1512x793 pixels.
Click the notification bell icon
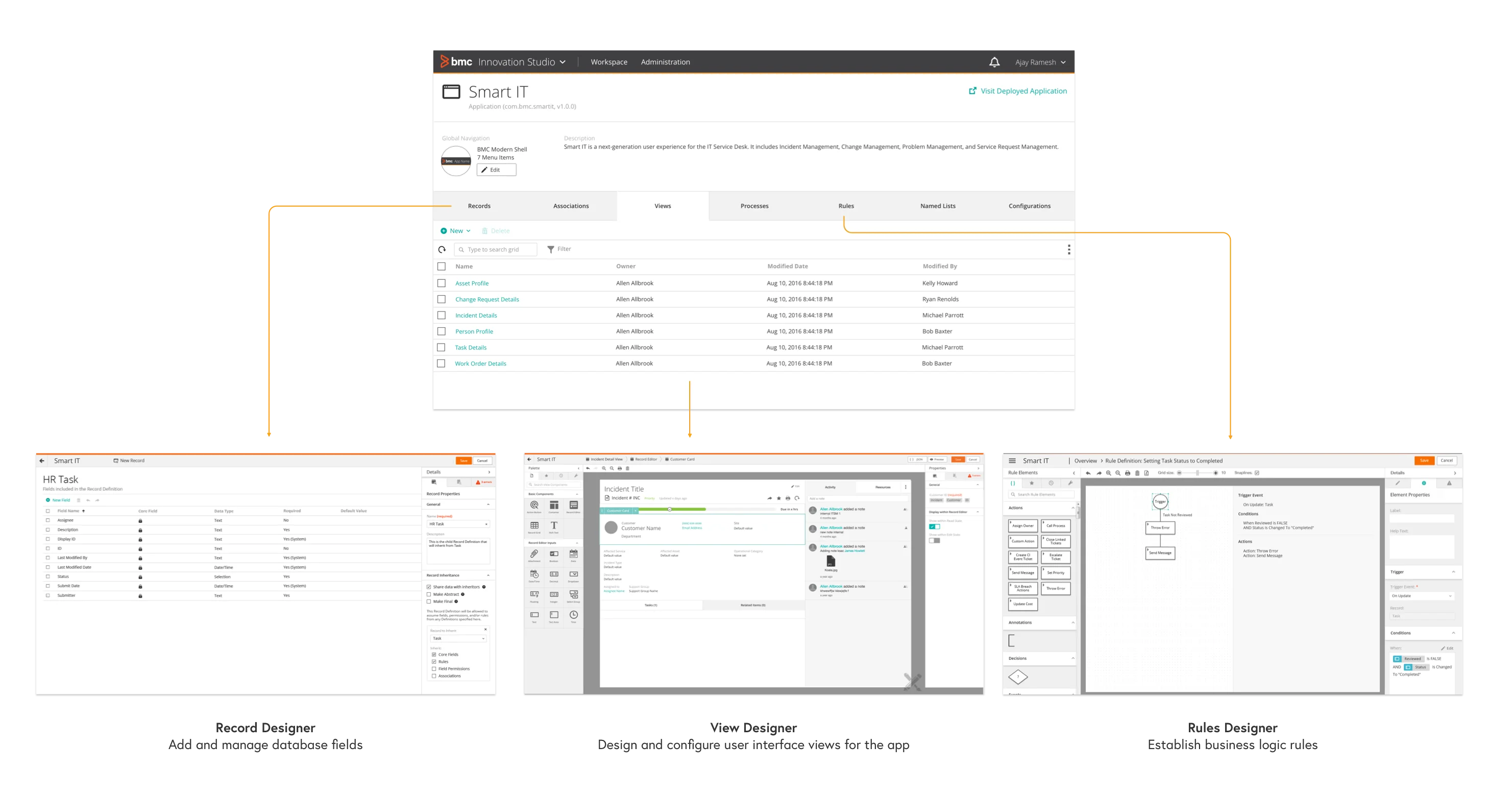pyautogui.click(x=994, y=62)
